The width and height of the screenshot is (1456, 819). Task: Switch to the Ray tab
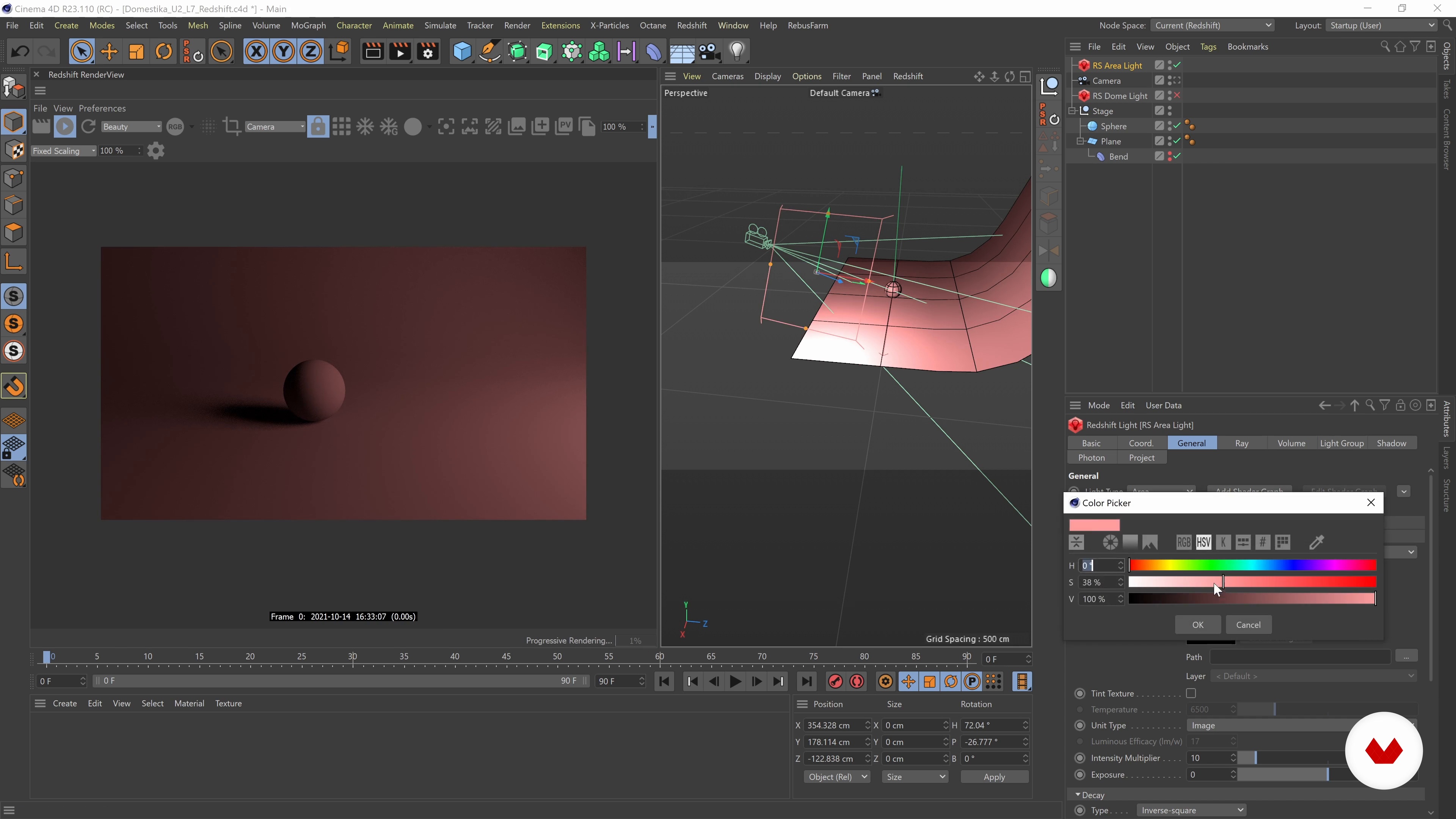click(x=1242, y=443)
